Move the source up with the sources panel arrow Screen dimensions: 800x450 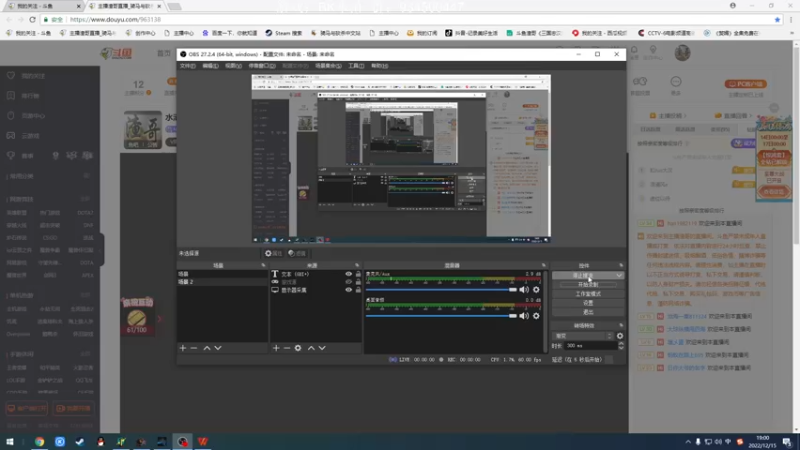pos(311,348)
